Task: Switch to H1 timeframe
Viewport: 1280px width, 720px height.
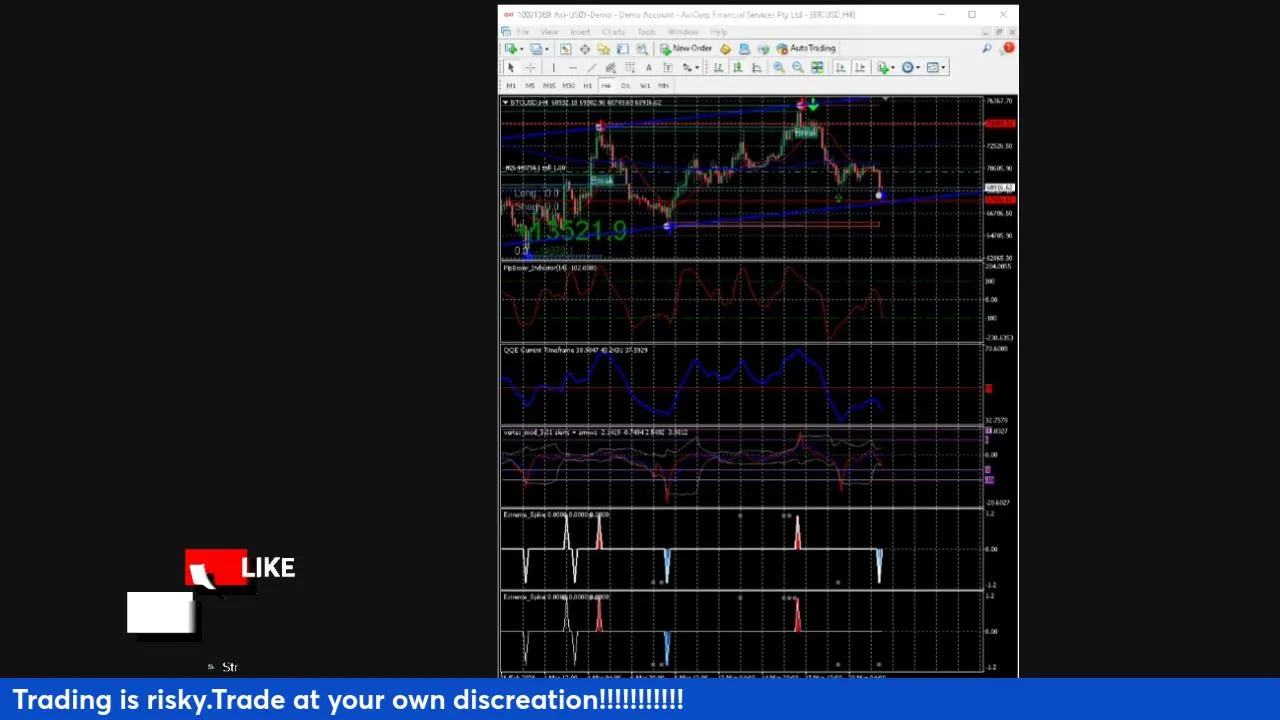Action: pyautogui.click(x=587, y=85)
